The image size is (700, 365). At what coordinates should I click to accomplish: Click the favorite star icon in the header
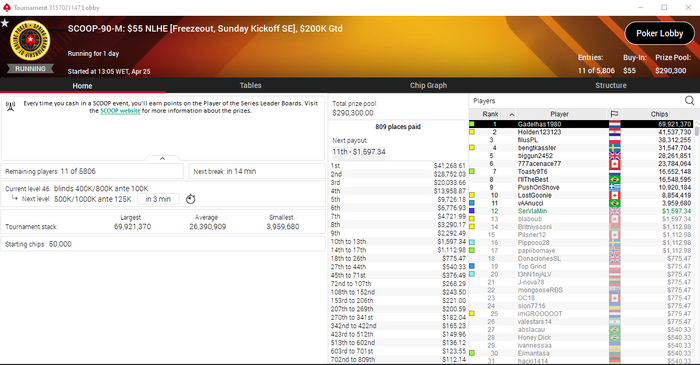(5, 23)
